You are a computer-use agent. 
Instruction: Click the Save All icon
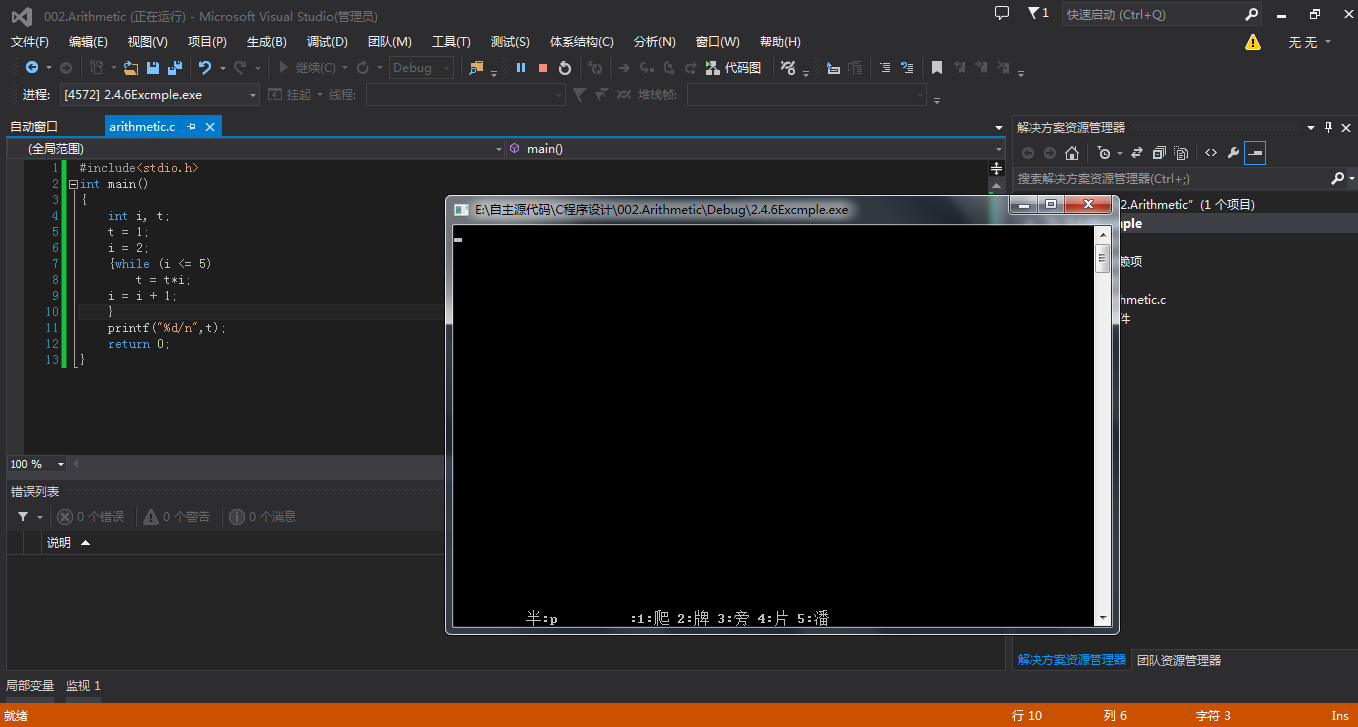tap(175, 68)
